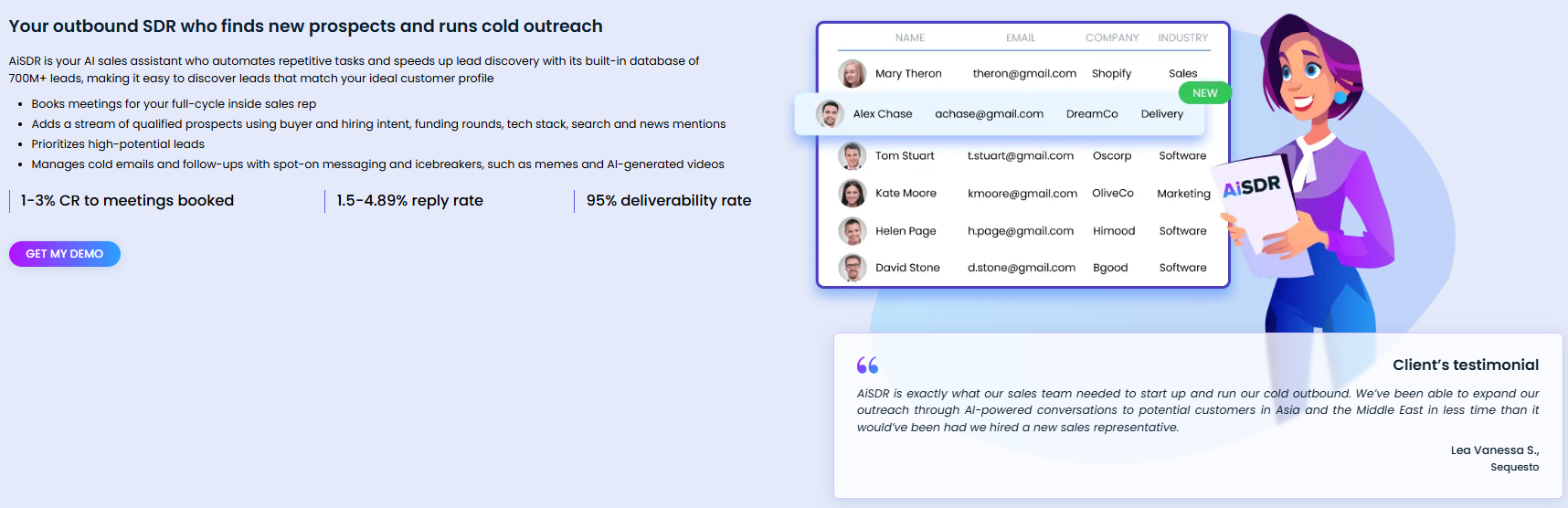Click Kate Moore's avatar photo

coord(853,194)
